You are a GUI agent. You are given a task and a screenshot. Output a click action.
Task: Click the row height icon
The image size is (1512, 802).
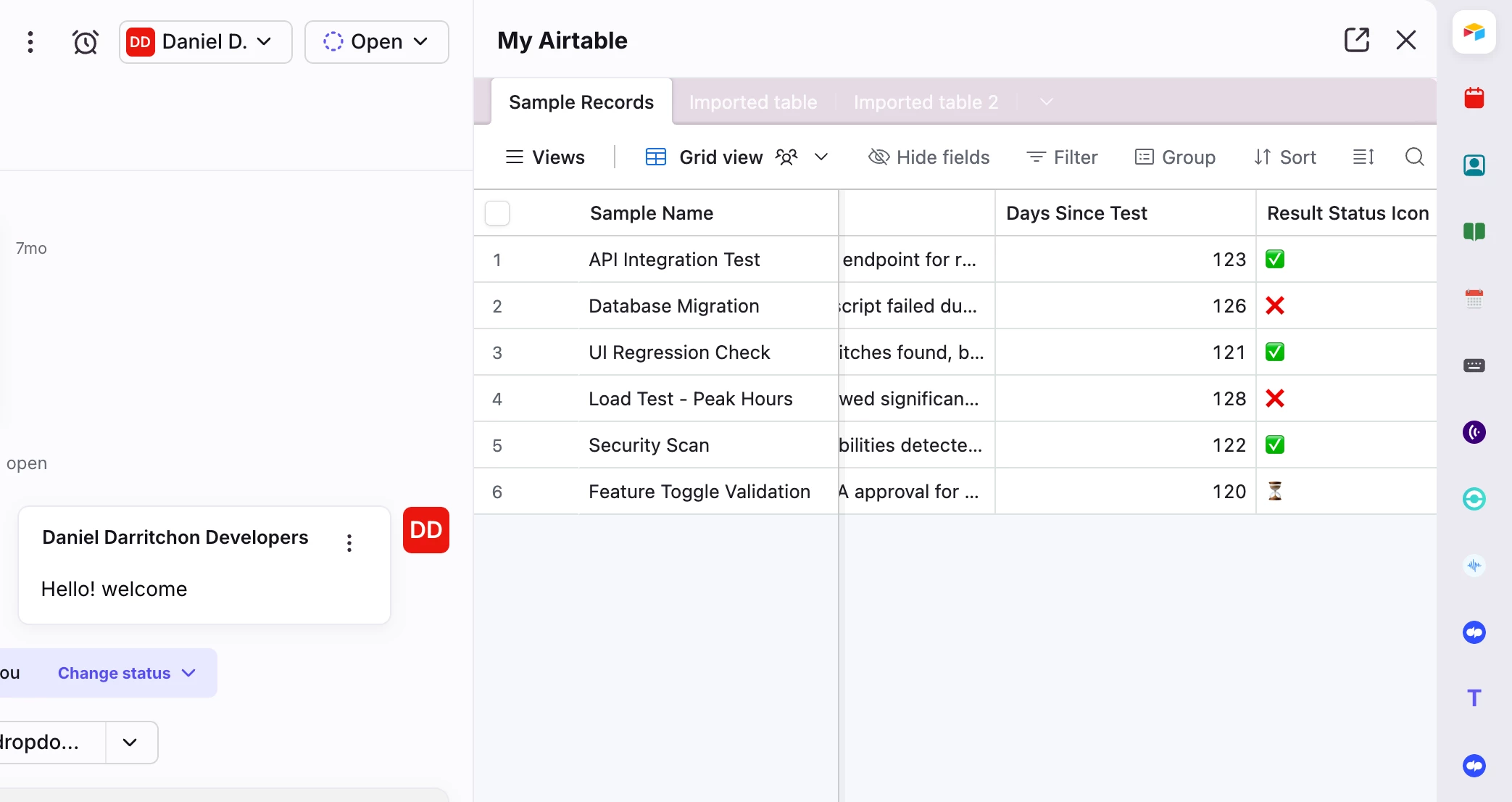(1363, 157)
